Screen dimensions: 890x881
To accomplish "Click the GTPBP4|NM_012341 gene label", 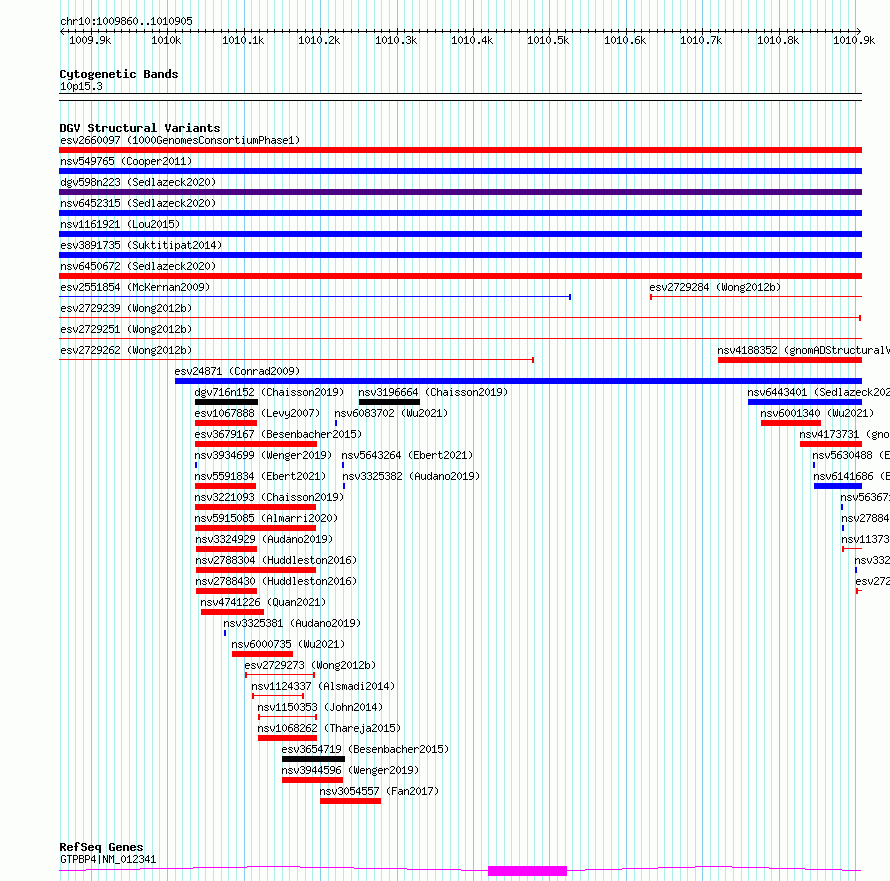I will click(108, 859).
